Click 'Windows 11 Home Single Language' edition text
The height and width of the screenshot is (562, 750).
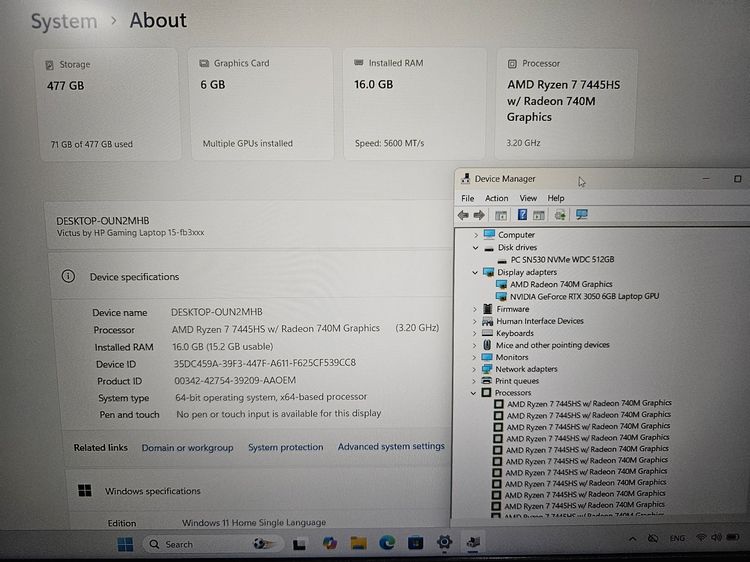point(254,522)
